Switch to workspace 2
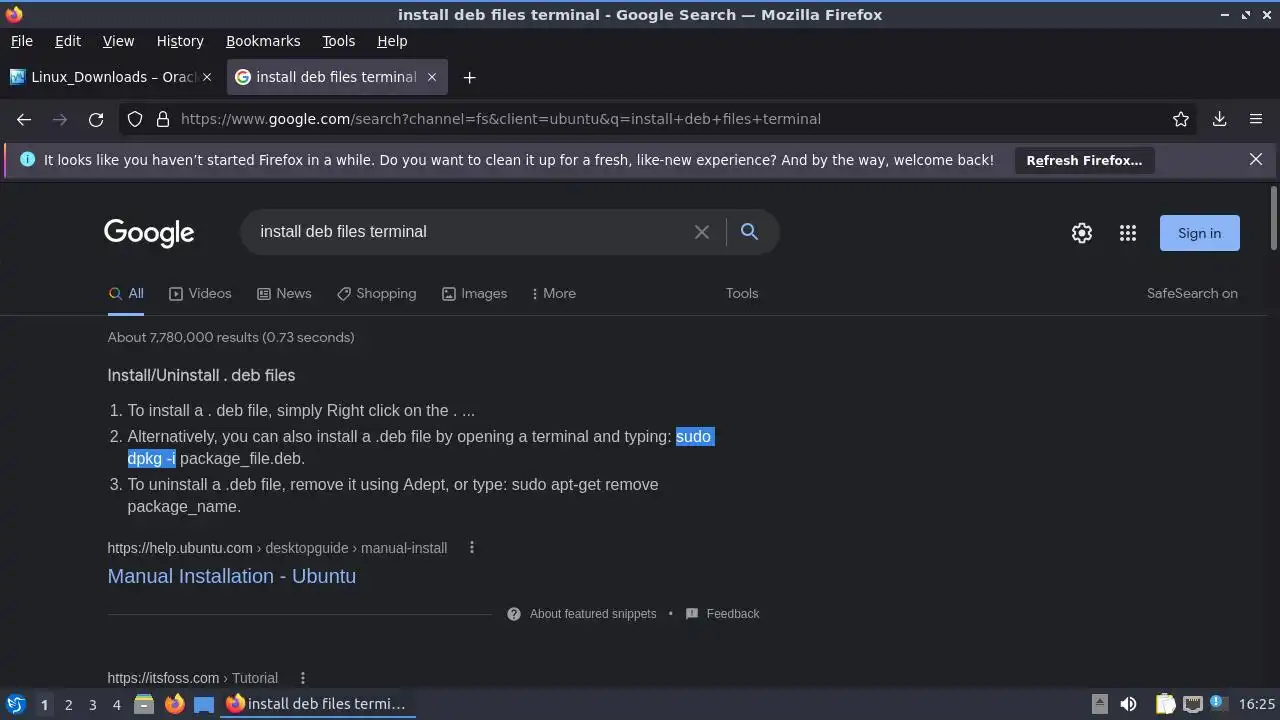Image resolution: width=1280 pixels, height=720 pixels. (x=68, y=704)
